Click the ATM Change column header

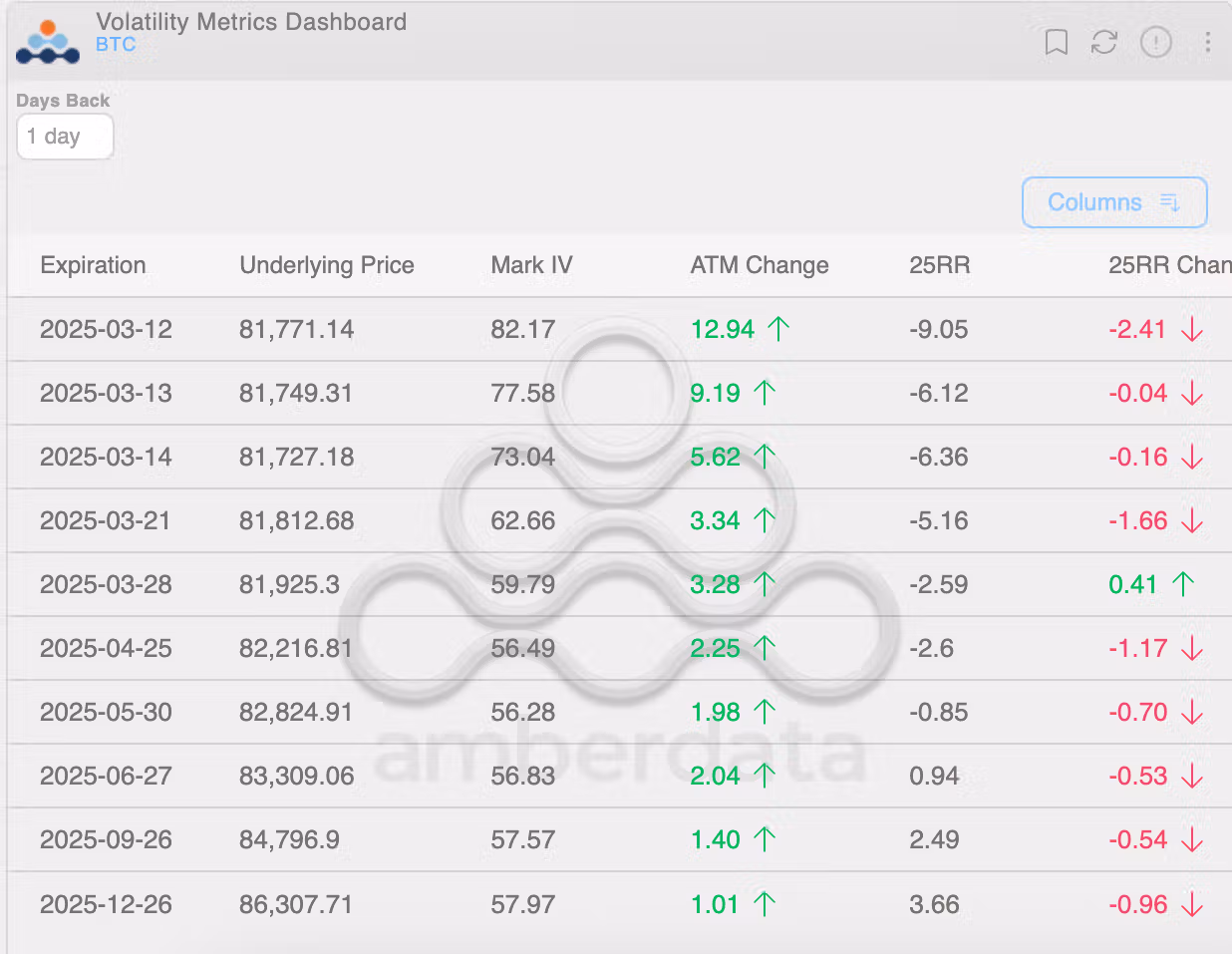point(759,265)
